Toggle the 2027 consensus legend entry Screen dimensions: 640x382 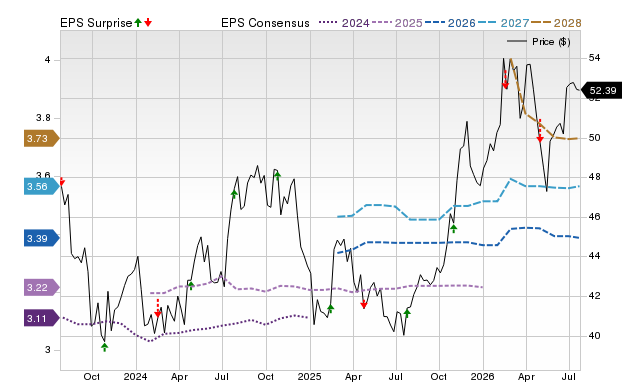click(503, 23)
